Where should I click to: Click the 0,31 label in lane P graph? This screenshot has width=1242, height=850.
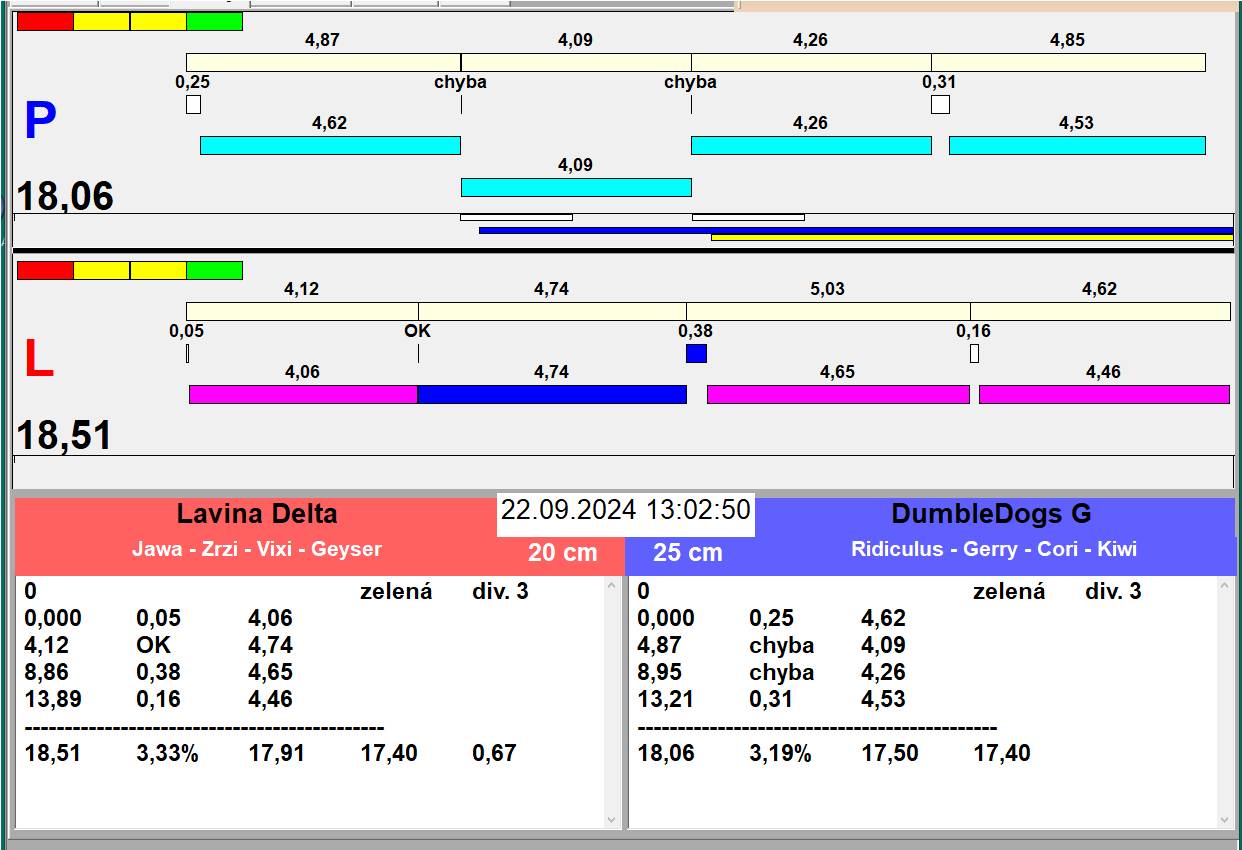(939, 82)
